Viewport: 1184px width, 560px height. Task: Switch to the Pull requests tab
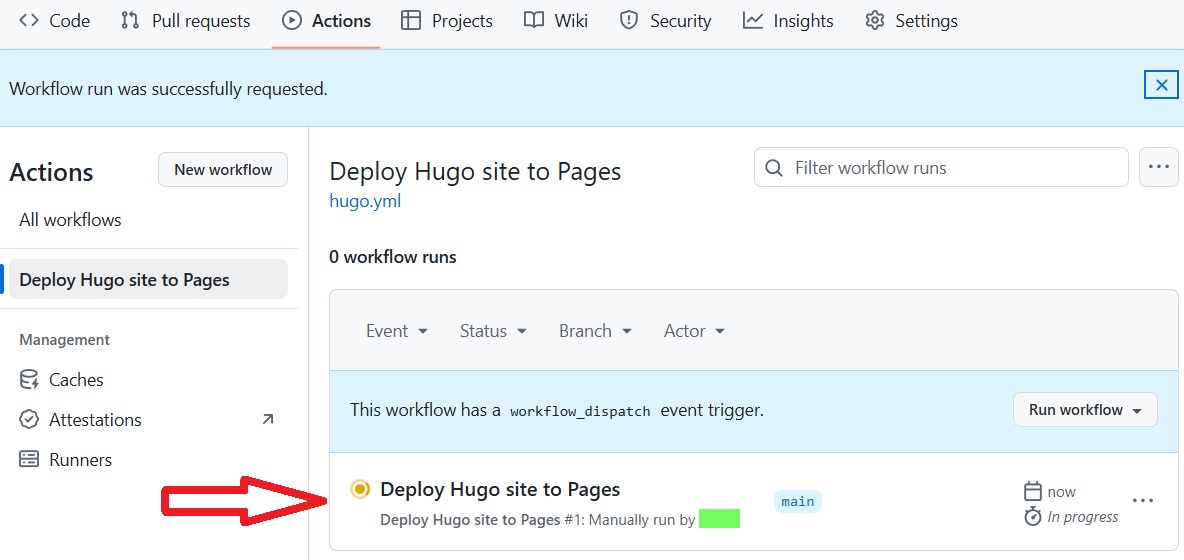coord(185,21)
